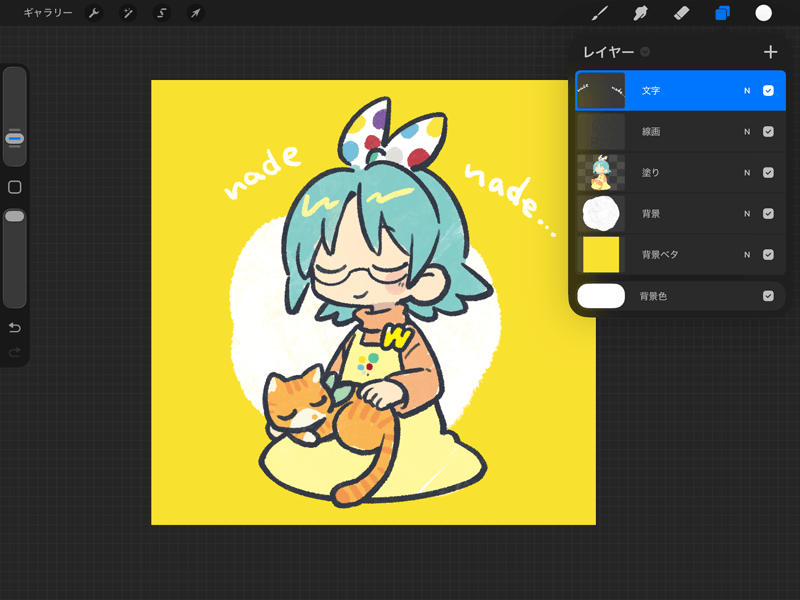Hide the 背景 layer
The width and height of the screenshot is (800, 600).
pos(768,213)
